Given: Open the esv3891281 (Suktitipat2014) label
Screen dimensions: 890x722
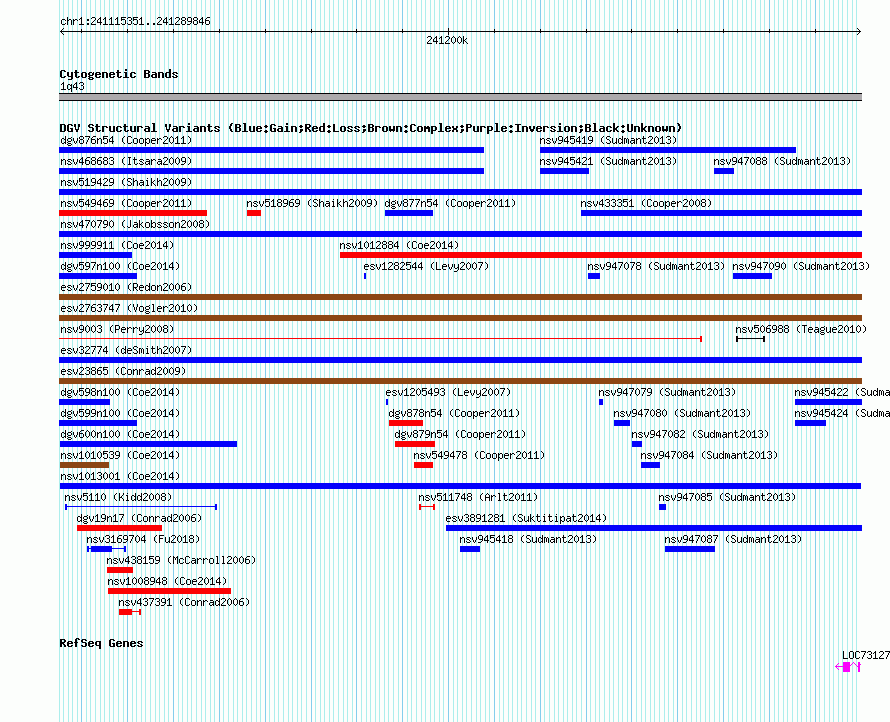Looking at the screenshot, I should coord(526,518).
